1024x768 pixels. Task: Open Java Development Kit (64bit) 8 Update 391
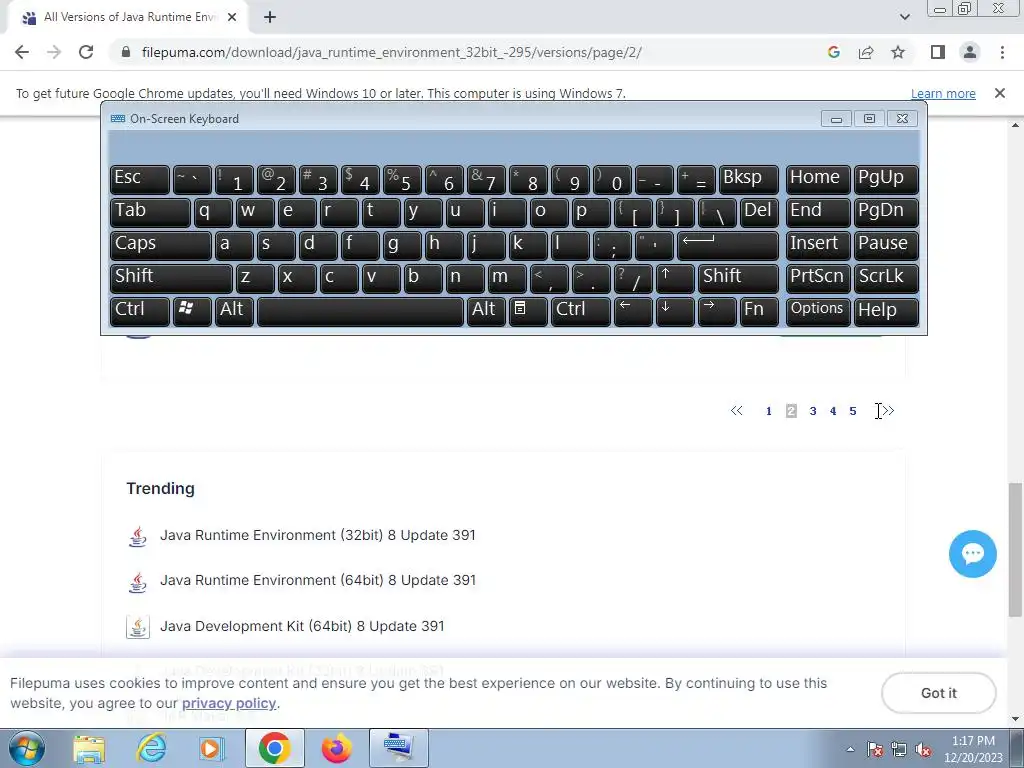302,626
